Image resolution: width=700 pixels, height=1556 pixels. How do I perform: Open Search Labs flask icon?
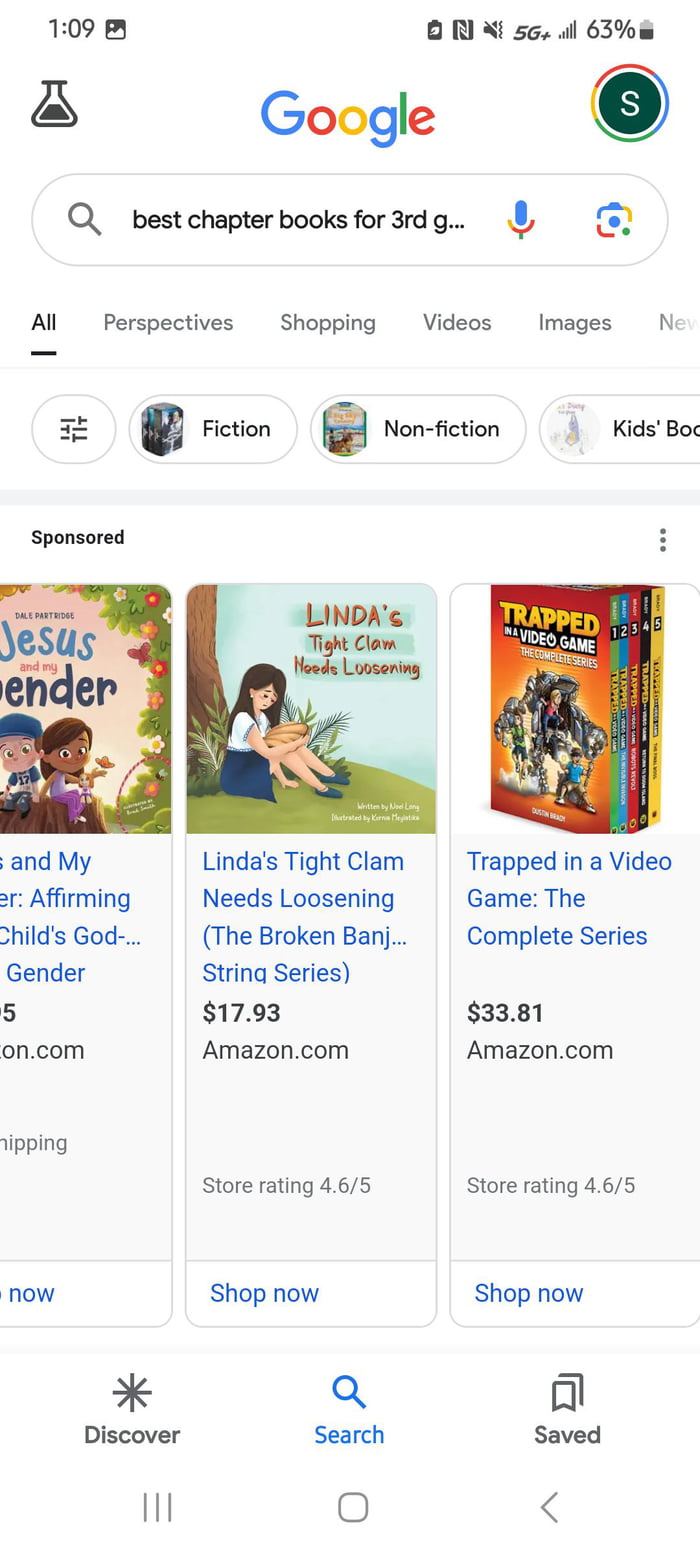pyautogui.click(x=54, y=104)
